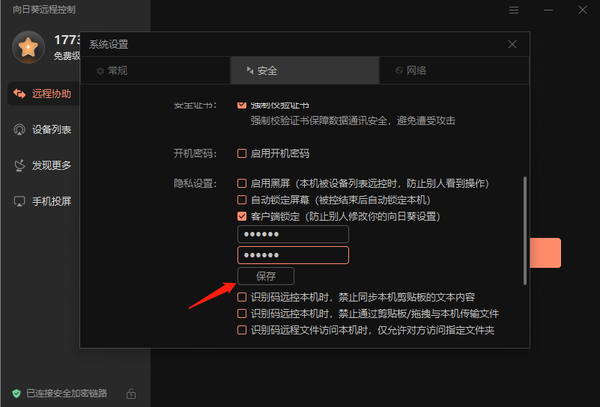Viewport: 600px width, 407px height.
Task: Close the 向日葵 main window
Action: (x=582, y=10)
